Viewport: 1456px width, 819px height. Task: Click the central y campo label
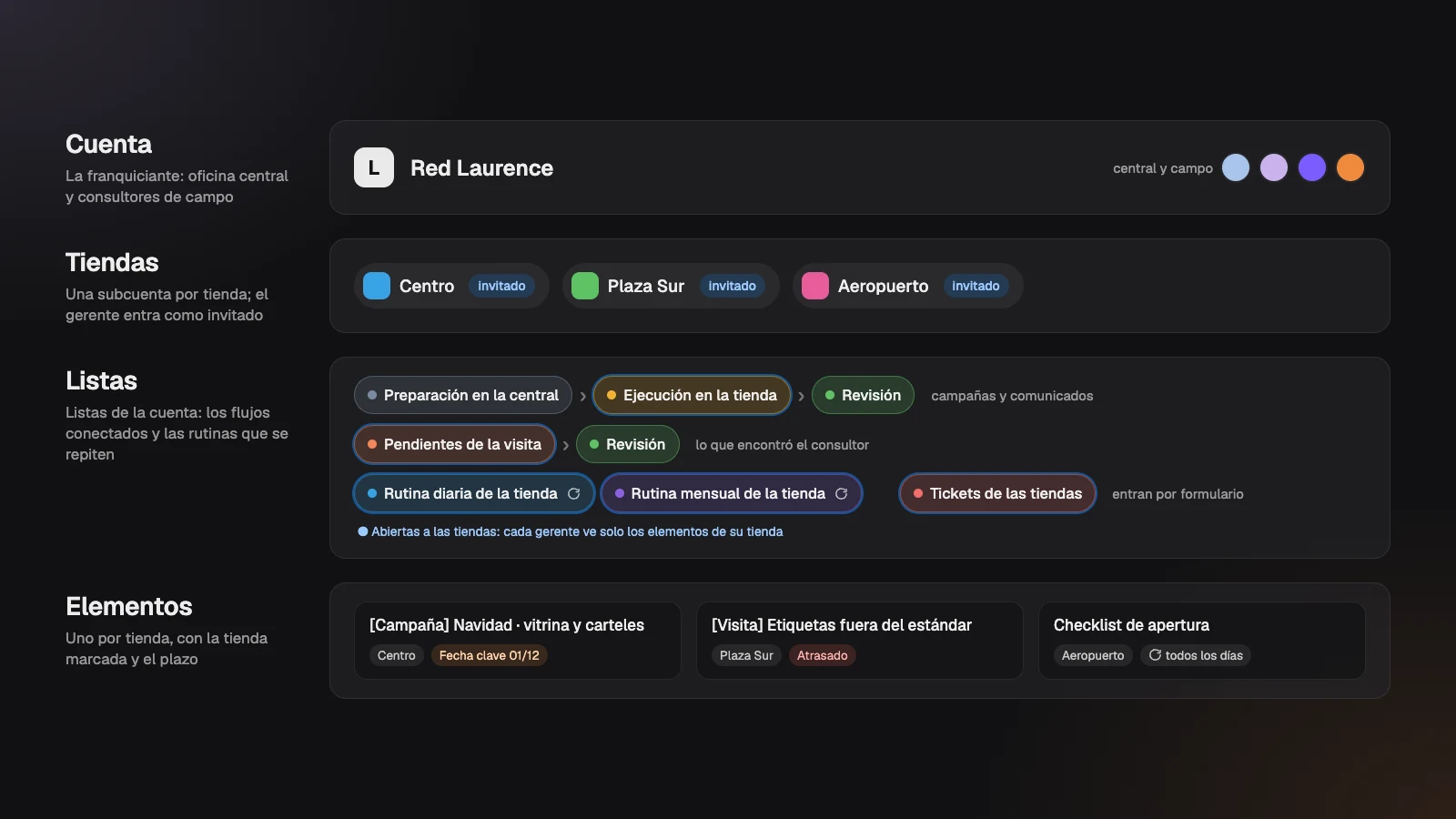pos(1163,168)
